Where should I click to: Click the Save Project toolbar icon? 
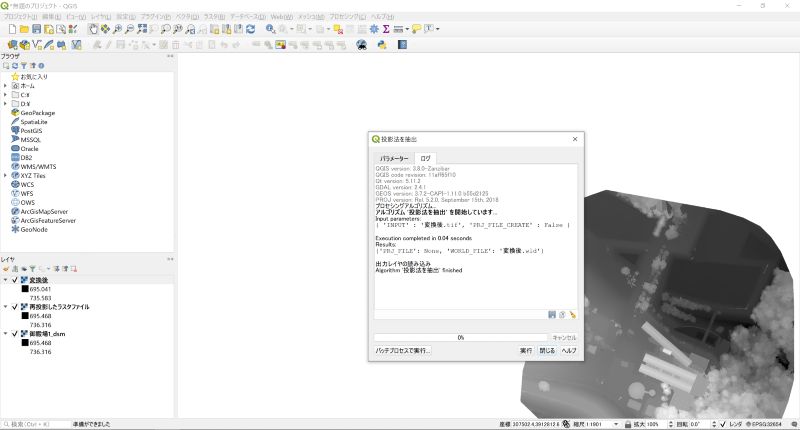click(36, 30)
